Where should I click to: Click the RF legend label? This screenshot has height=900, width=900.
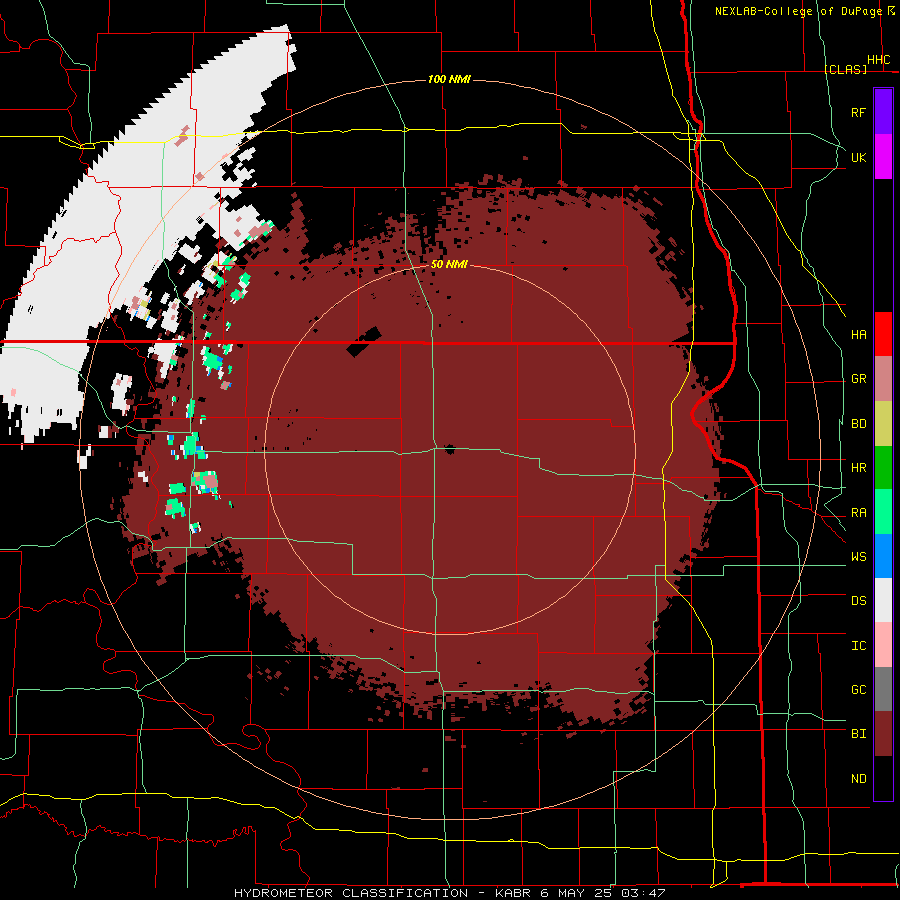pyautogui.click(x=858, y=112)
